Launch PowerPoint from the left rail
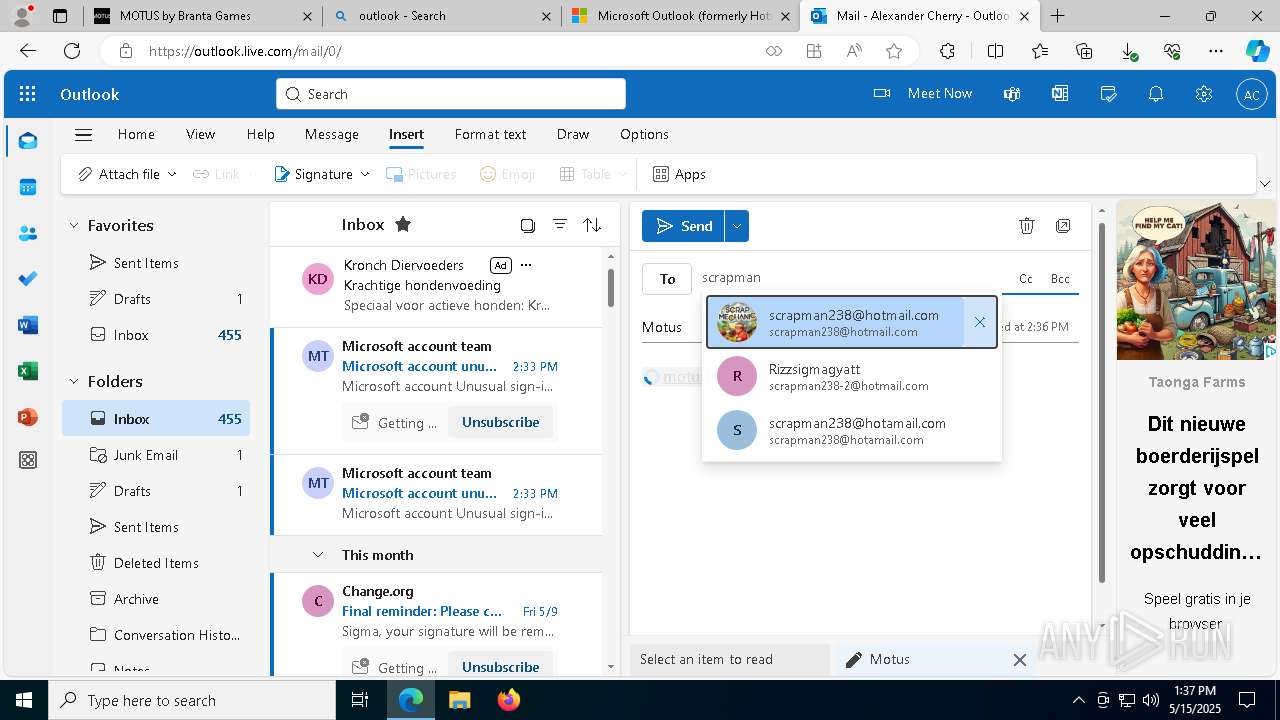1280x720 pixels. (x=28, y=417)
